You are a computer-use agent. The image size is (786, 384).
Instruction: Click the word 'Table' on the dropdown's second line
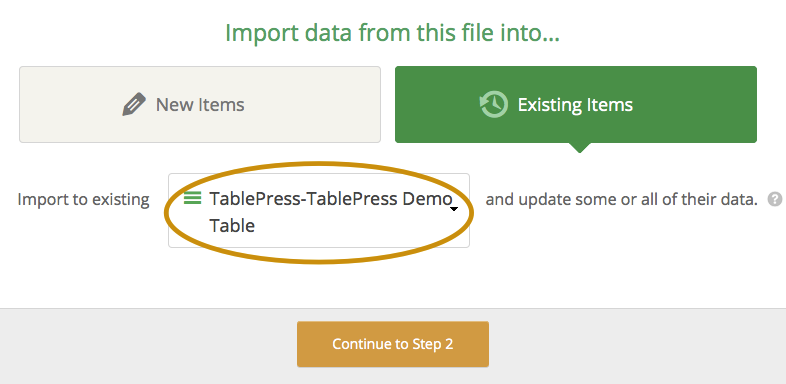(232, 226)
